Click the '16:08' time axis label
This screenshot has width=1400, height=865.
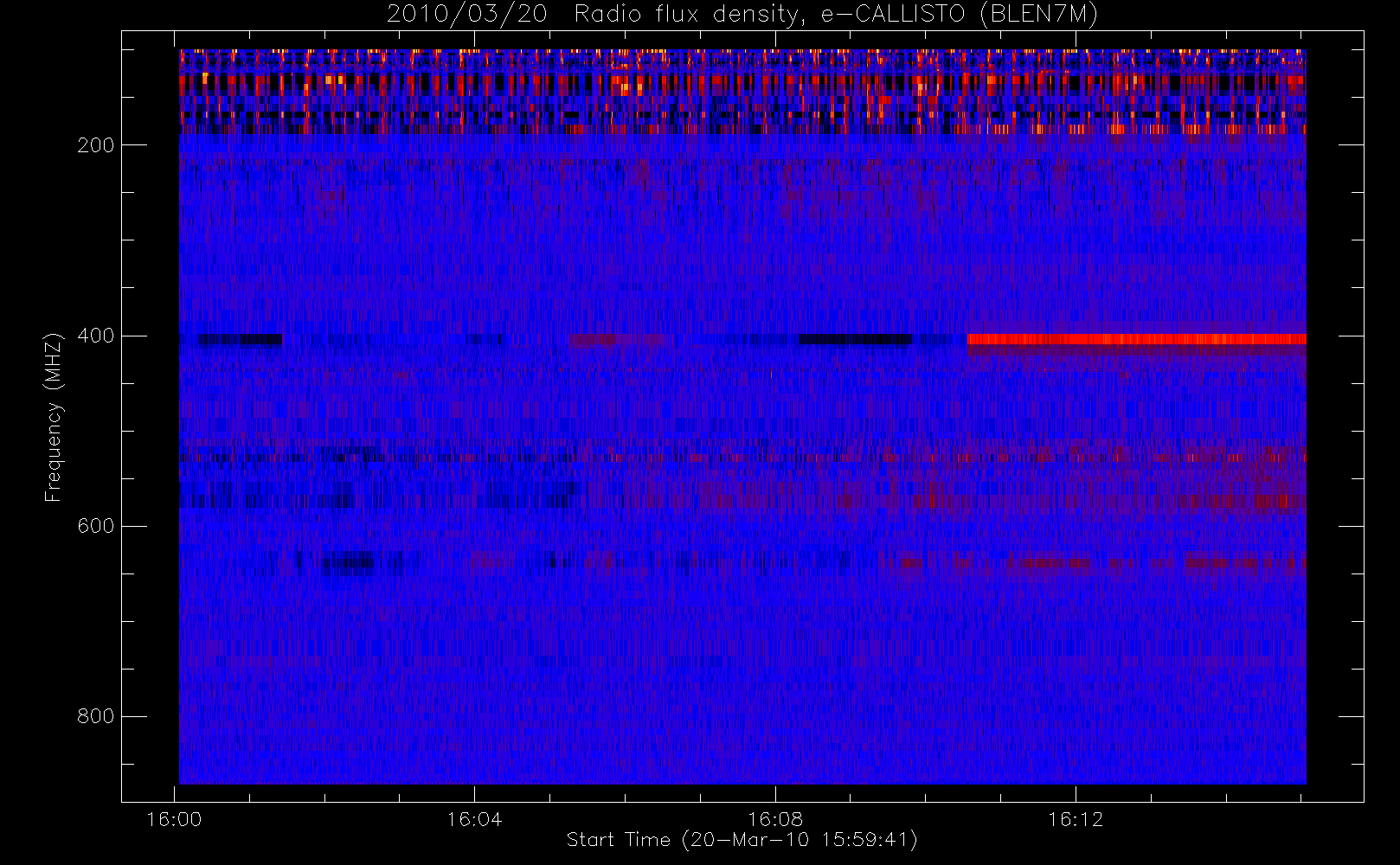(x=775, y=819)
